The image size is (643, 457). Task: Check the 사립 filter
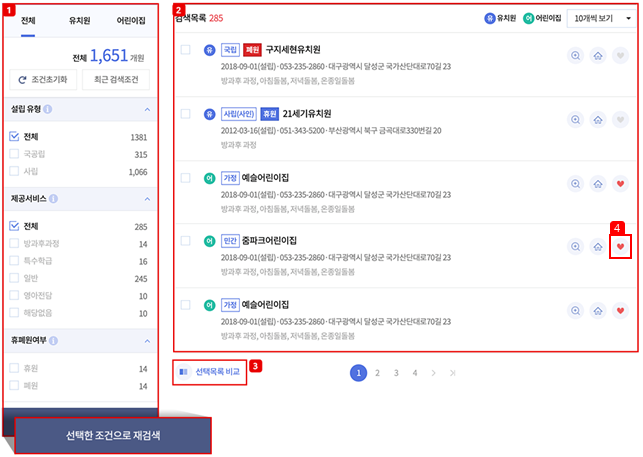pyautogui.click(x=14, y=171)
